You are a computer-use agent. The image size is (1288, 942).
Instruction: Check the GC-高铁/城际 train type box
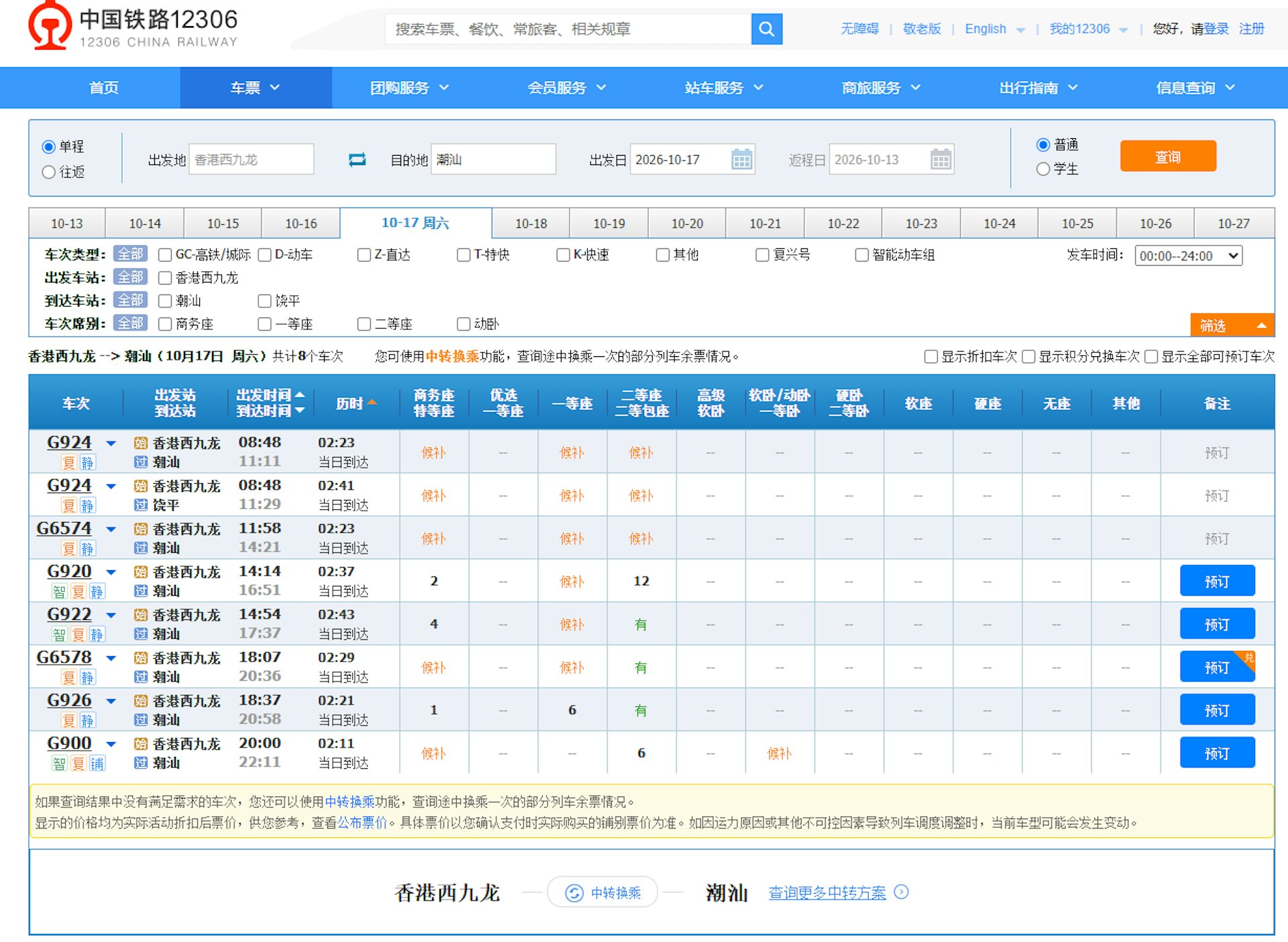tap(165, 255)
